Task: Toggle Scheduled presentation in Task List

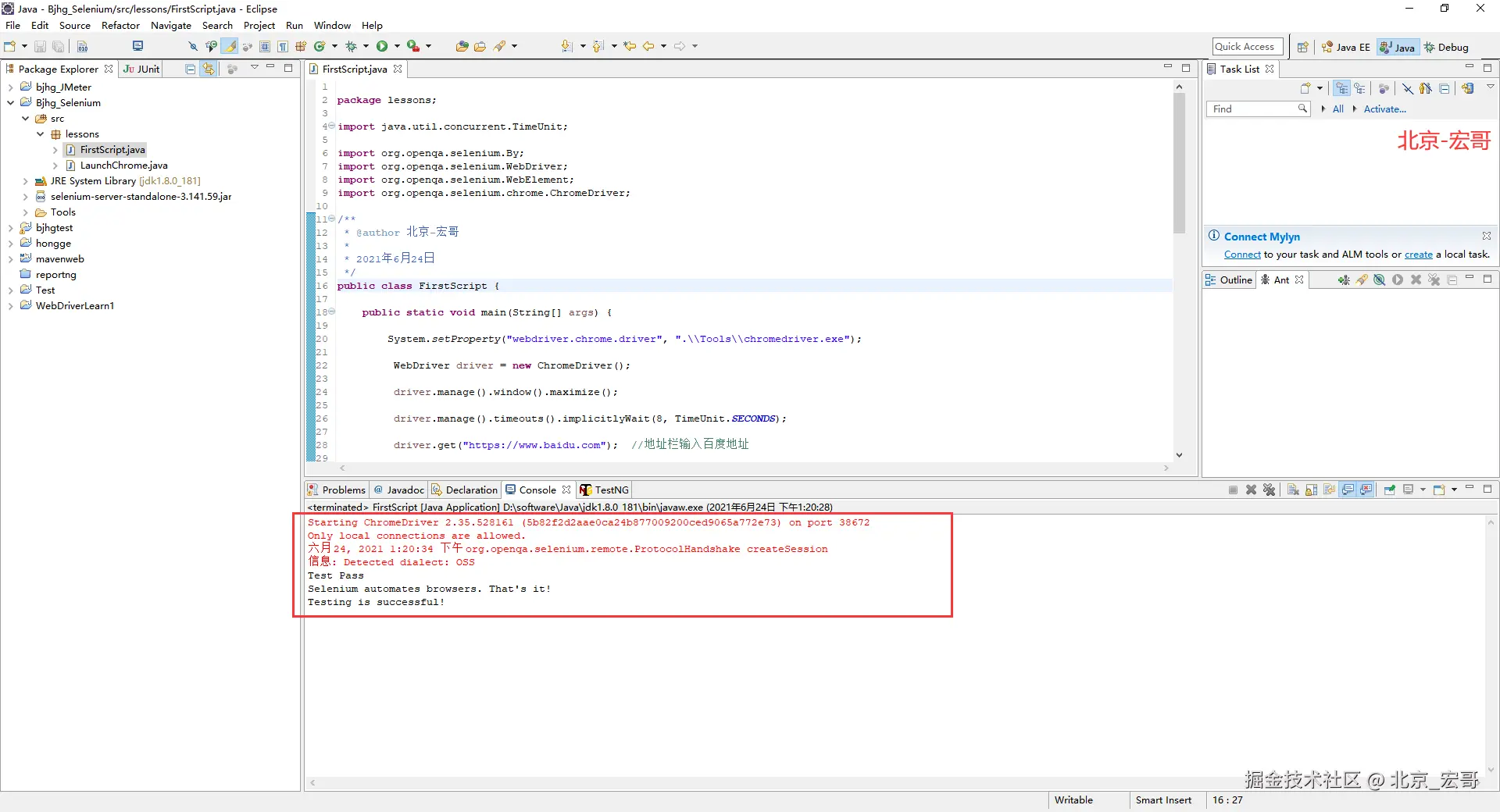Action: pyautogui.click(x=1360, y=88)
